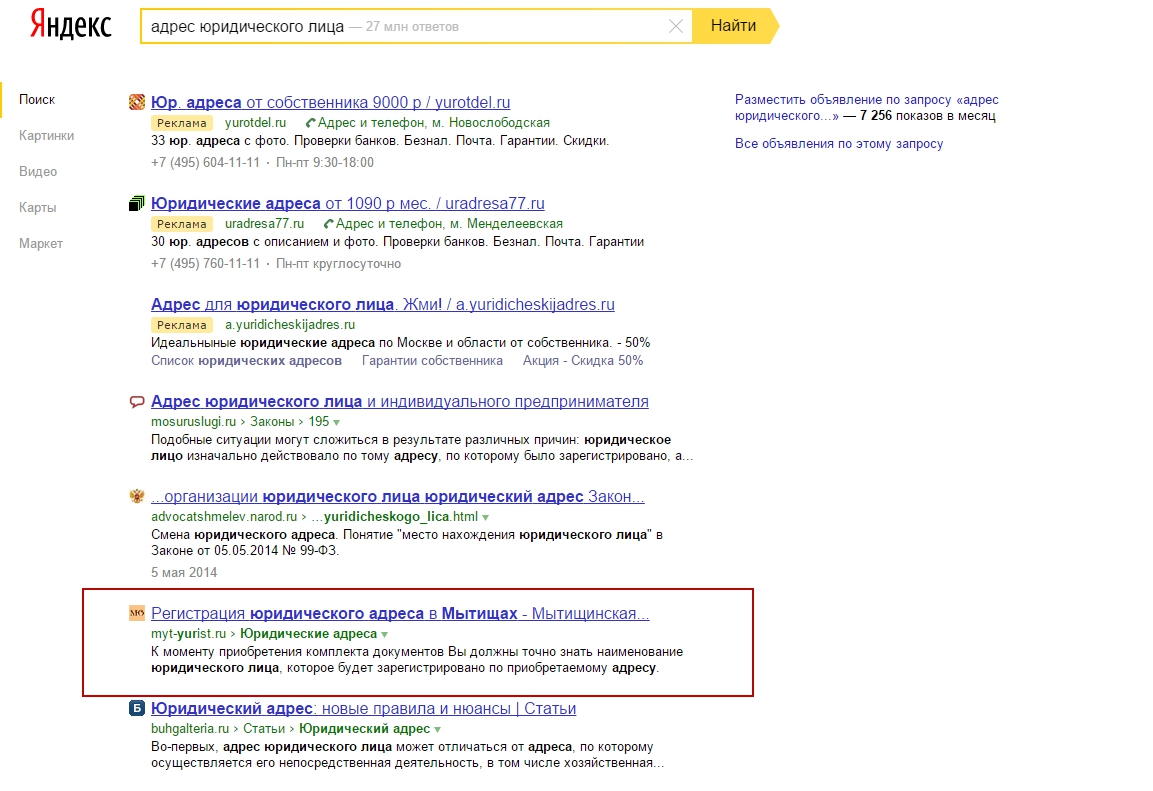Open the Юр. адреса от собственника link
Screen dimensions: 1153x791
[x=330, y=102]
